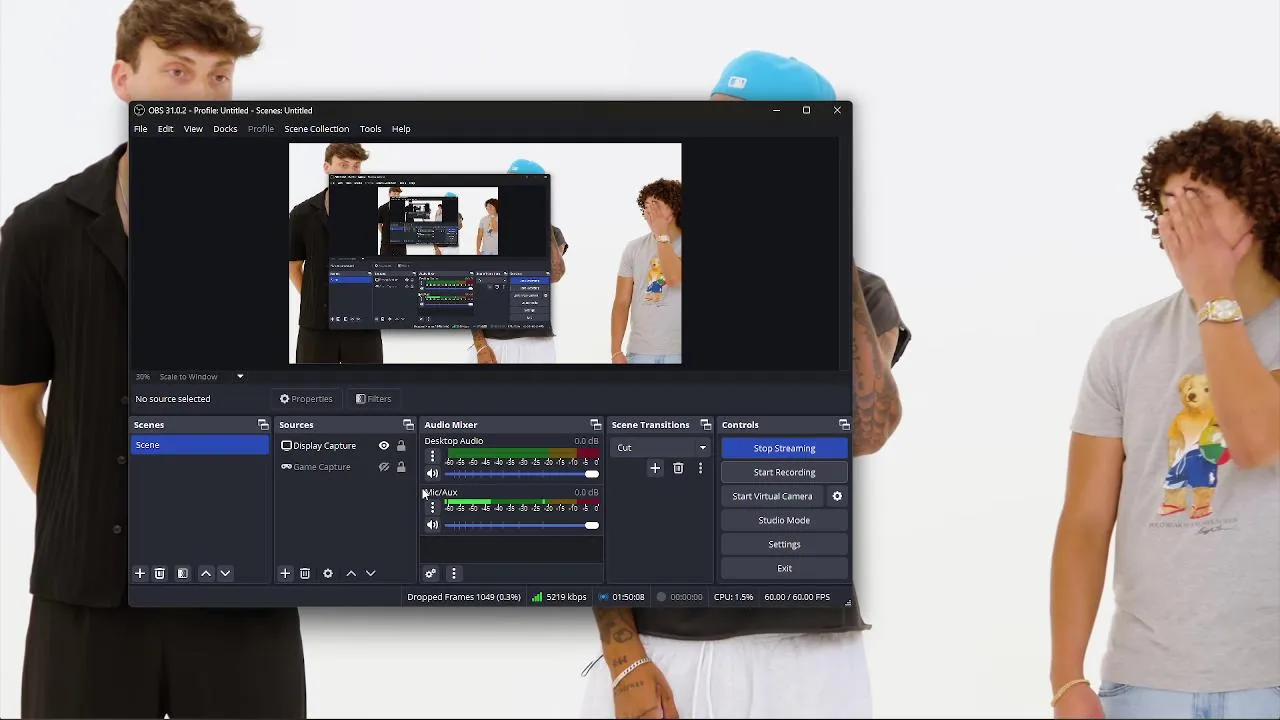This screenshot has height=720, width=1280.
Task: Open the Edit menu
Action: (165, 129)
